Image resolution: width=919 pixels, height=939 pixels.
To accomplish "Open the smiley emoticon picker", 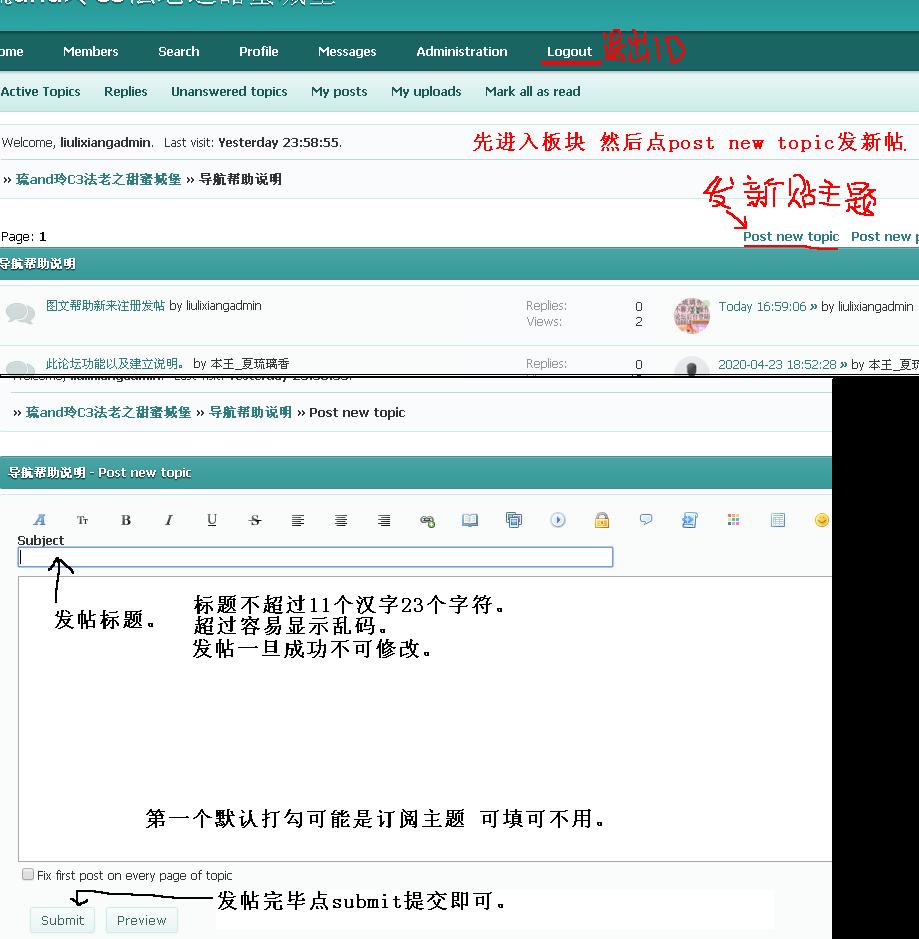I will point(822,520).
